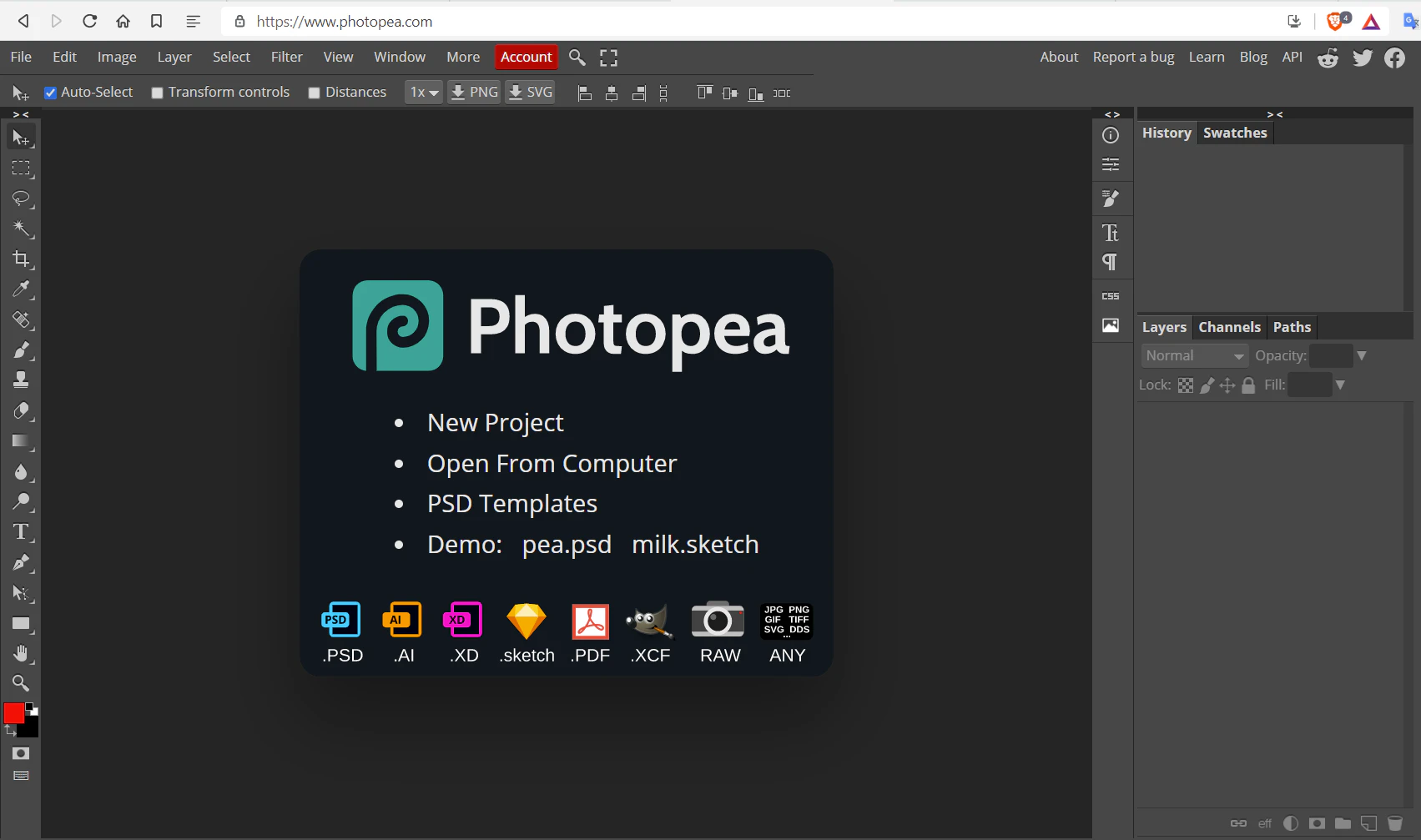
Task: Switch to the Swatches tab
Action: (x=1235, y=132)
